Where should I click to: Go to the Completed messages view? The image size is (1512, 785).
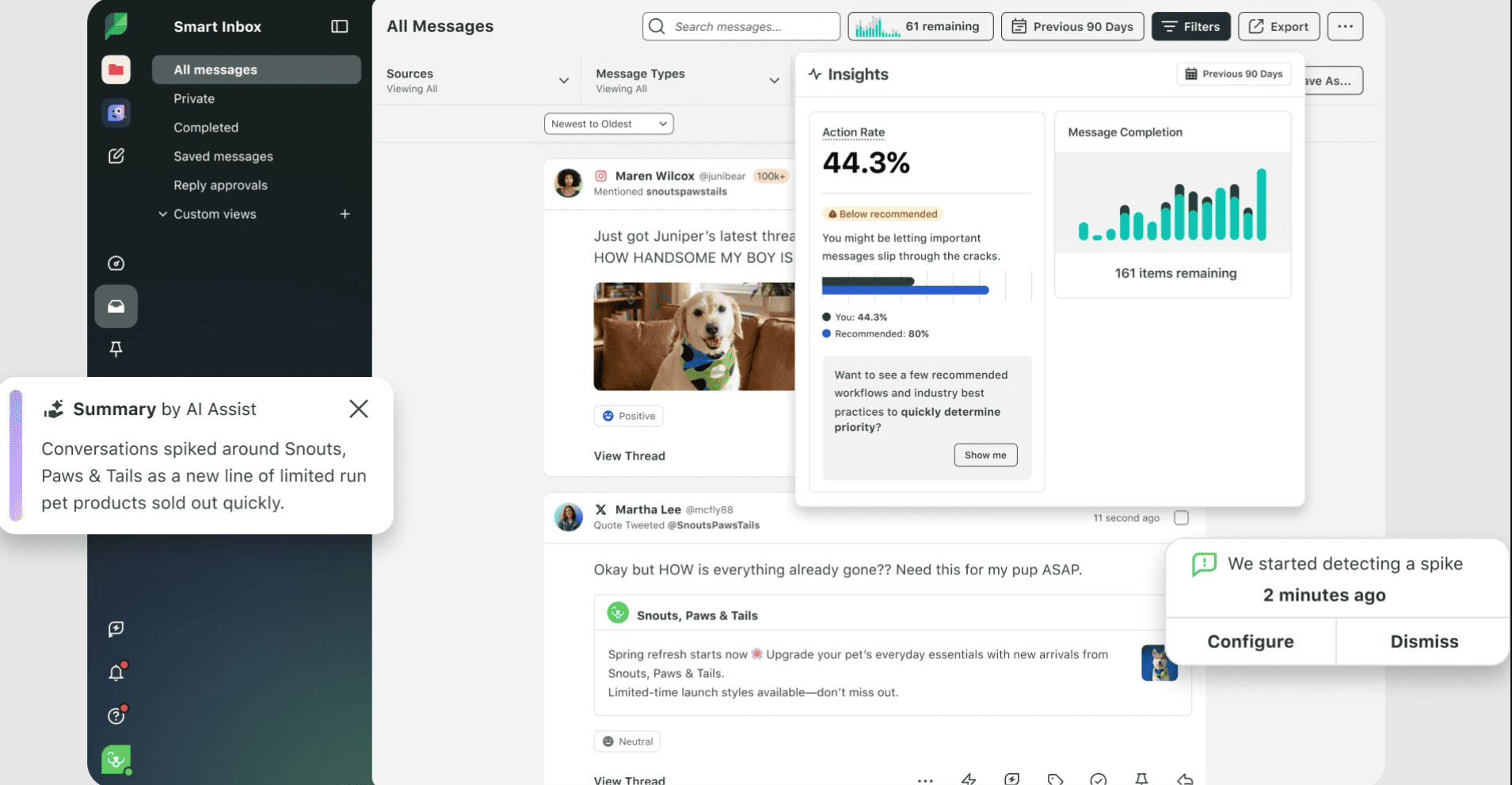pyautogui.click(x=206, y=128)
